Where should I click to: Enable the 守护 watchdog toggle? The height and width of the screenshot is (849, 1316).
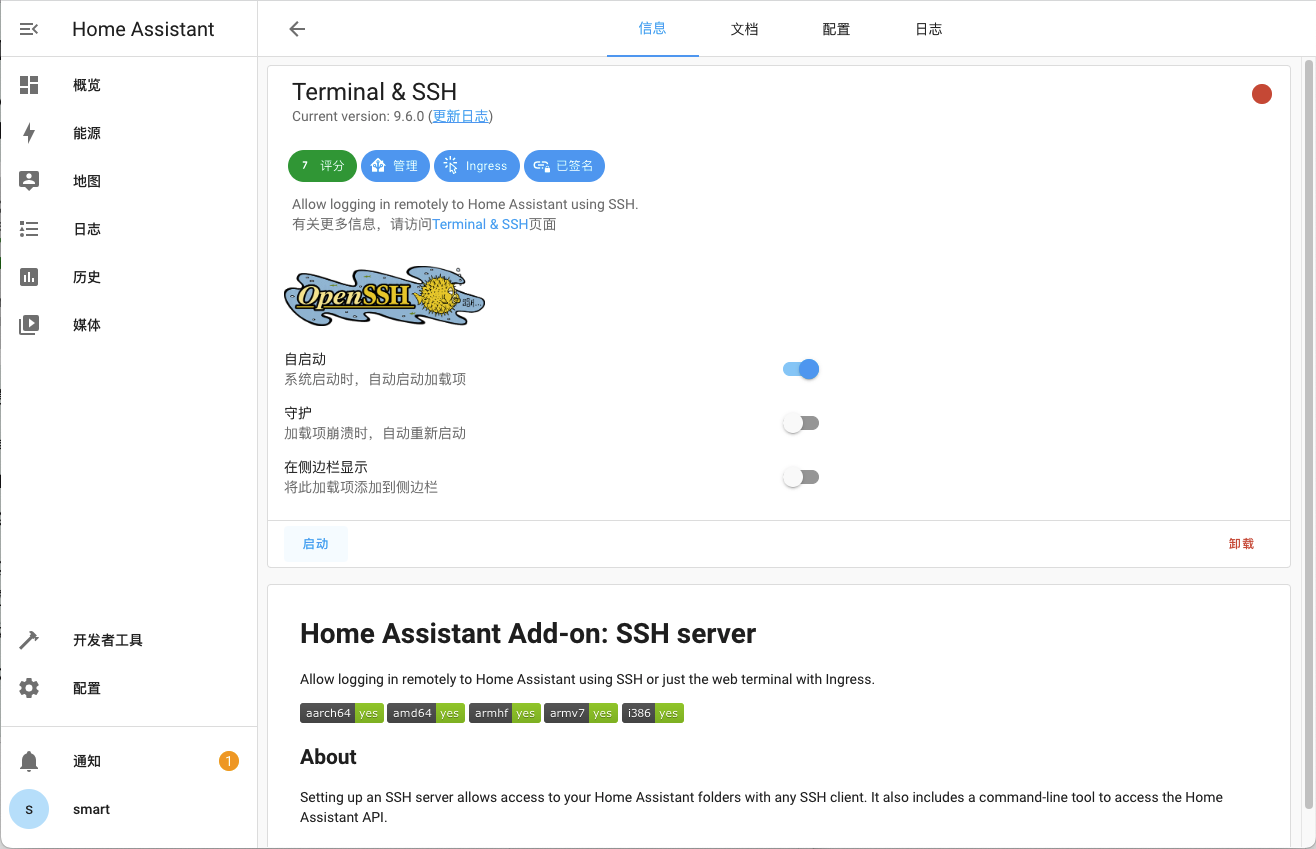[x=801, y=423]
